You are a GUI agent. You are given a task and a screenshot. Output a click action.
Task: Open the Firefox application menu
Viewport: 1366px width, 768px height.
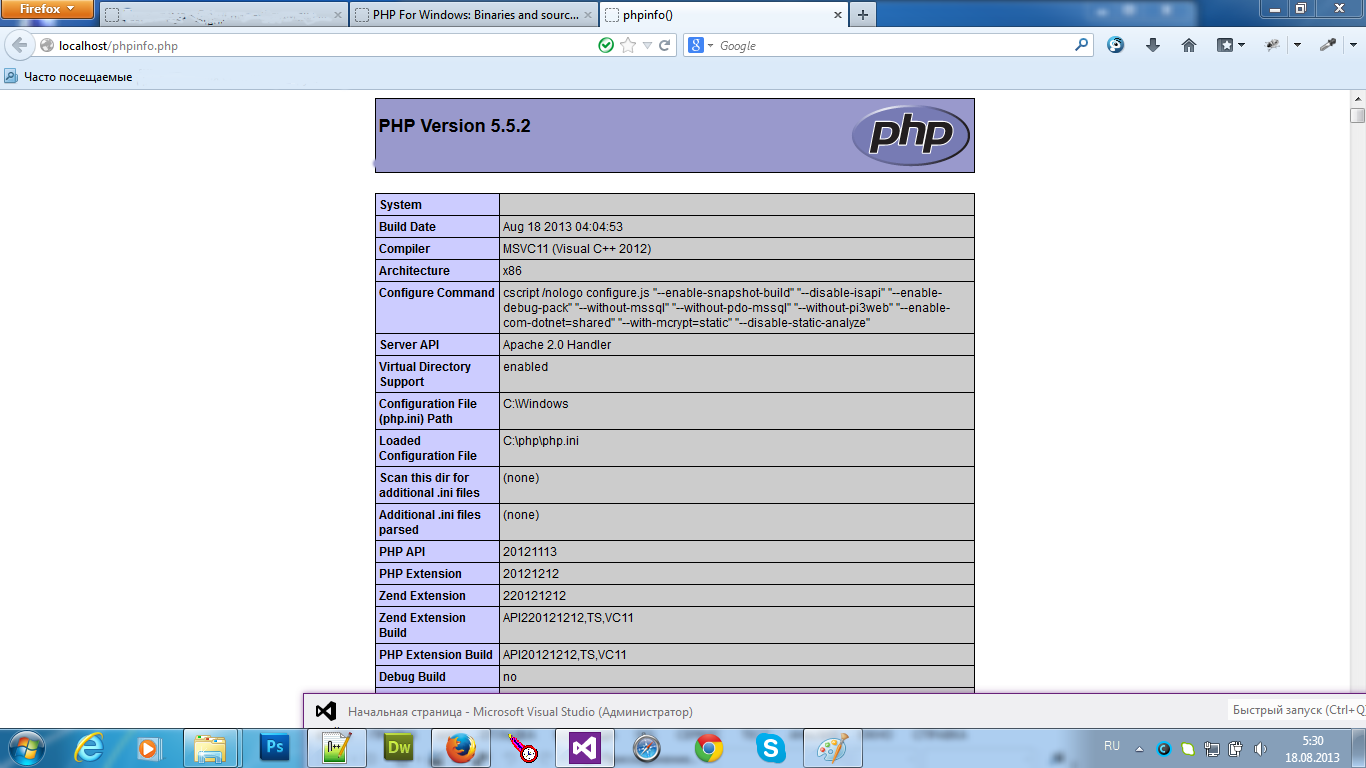tap(48, 10)
